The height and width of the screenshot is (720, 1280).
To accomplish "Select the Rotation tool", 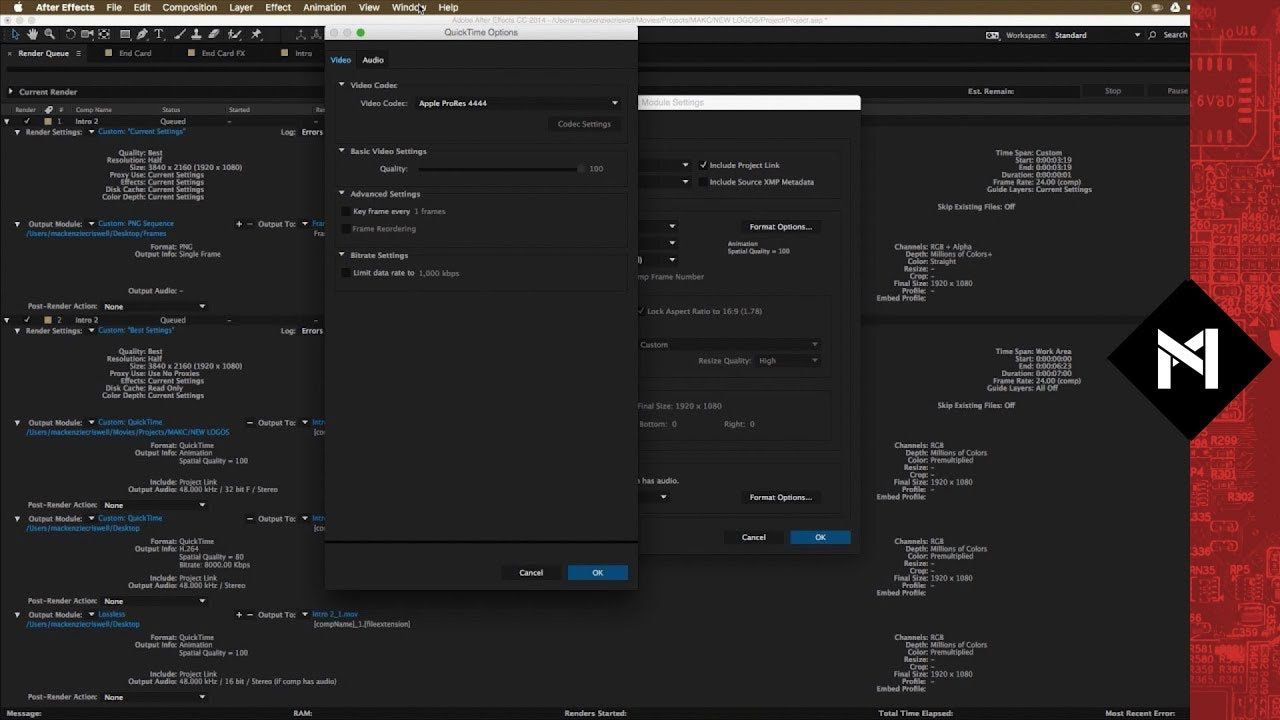I will (70, 34).
